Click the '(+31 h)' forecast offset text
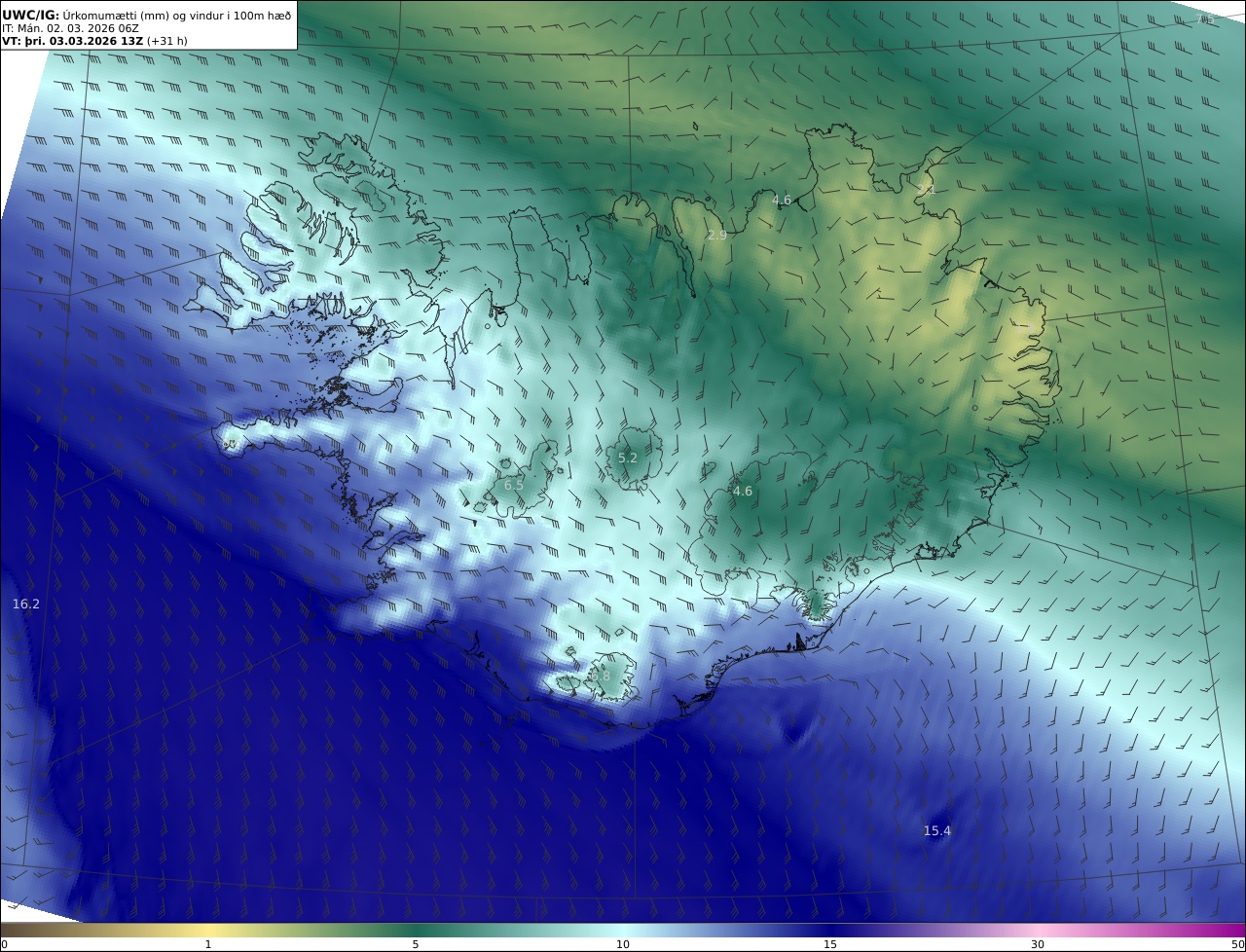The image size is (1246, 952). (x=167, y=41)
